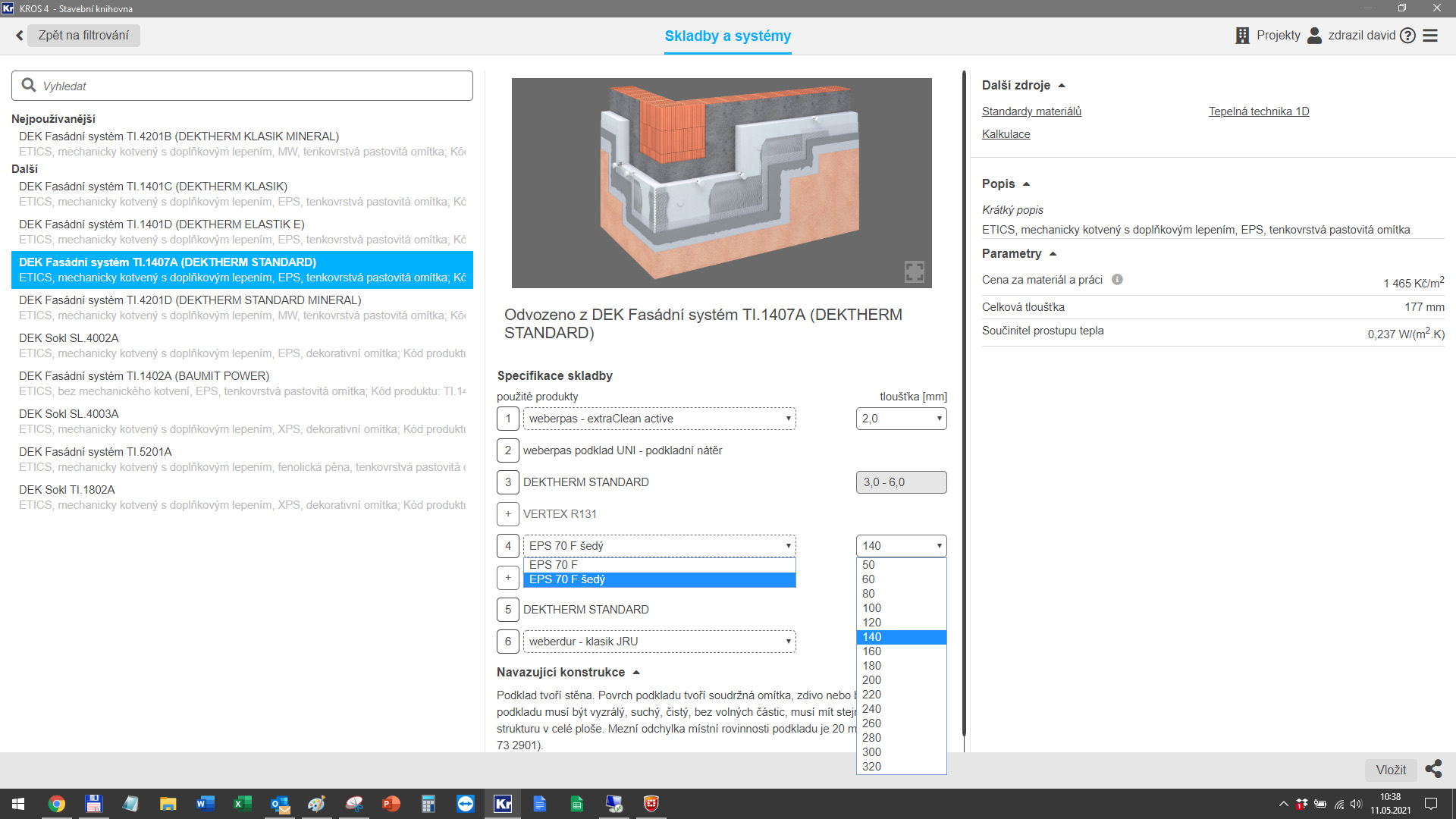Select thickness 160 from dropdown list
Screen dimensions: 1456x819
click(872, 651)
